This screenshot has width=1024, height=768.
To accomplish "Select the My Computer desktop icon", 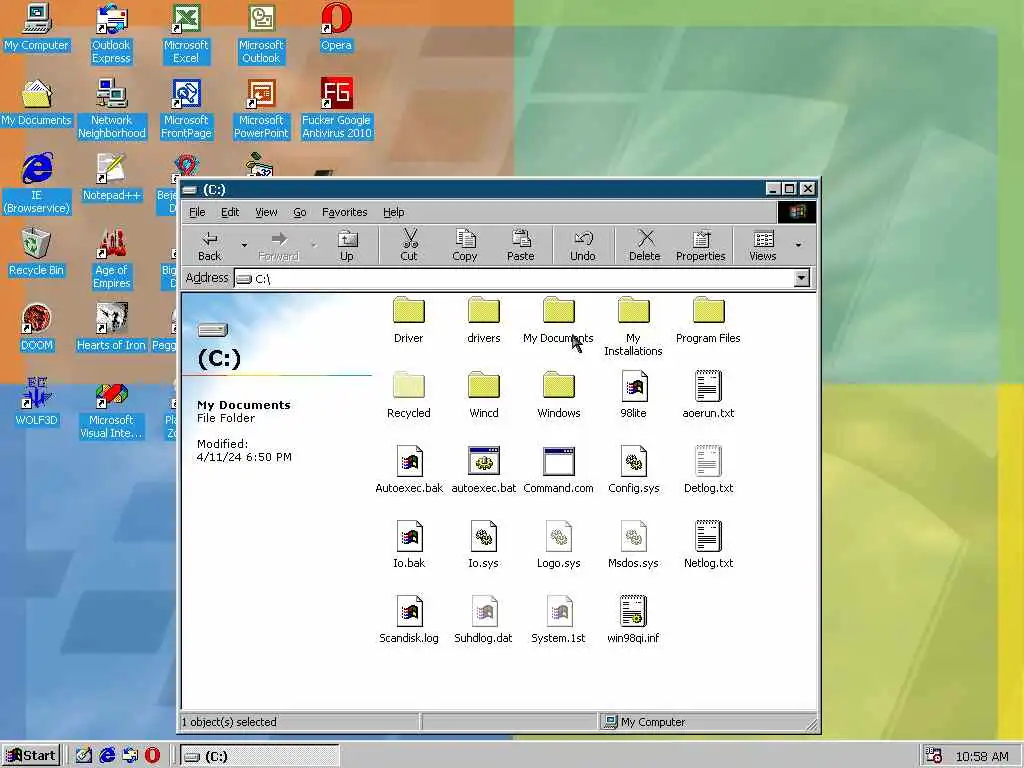I will [36, 27].
